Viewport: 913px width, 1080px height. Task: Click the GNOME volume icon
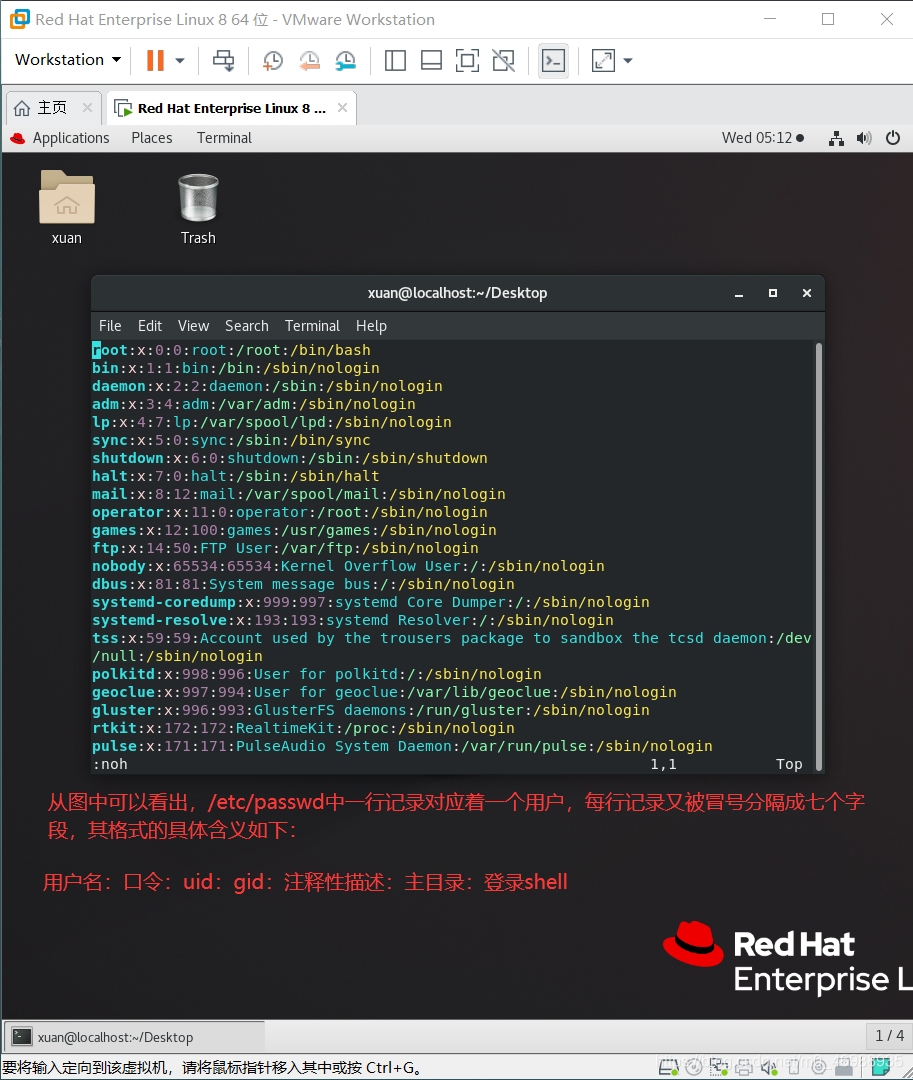(x=864, y=138)
